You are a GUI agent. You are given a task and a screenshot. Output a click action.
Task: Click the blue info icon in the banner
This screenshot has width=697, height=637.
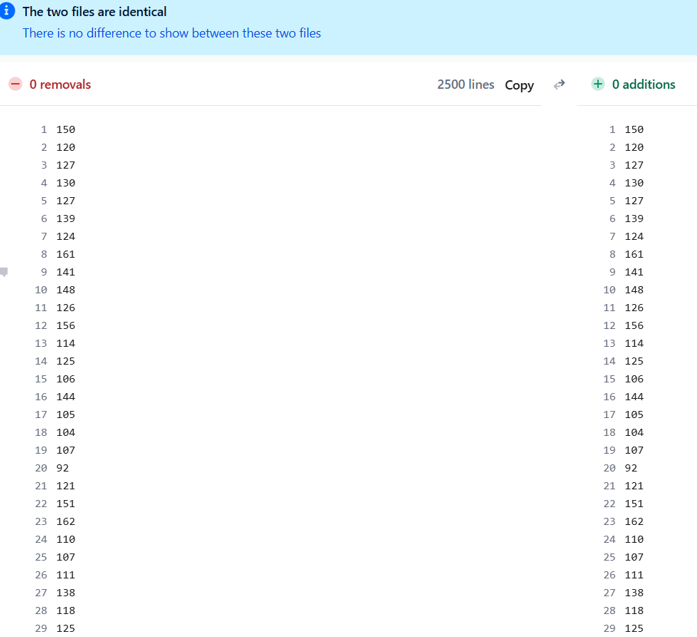tap(8, 12)
